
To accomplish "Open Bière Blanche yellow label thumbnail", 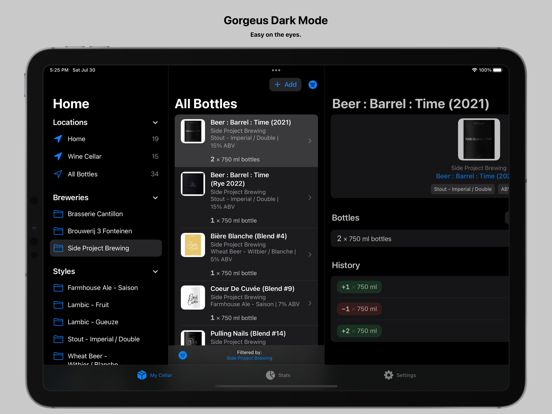I will click(193, 245).
